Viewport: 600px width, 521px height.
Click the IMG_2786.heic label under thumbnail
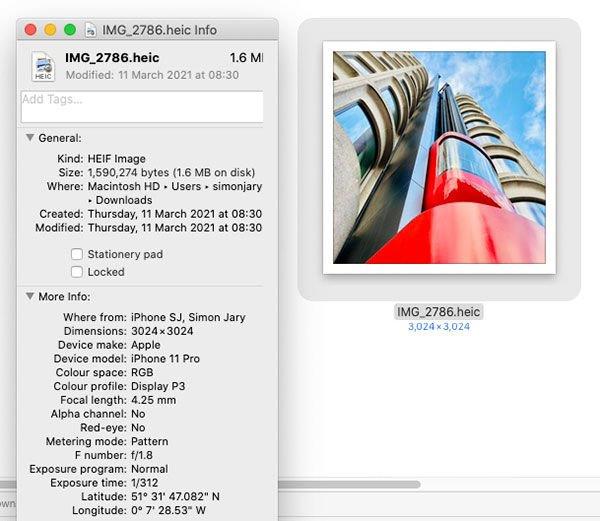click(x=439, y=312)
